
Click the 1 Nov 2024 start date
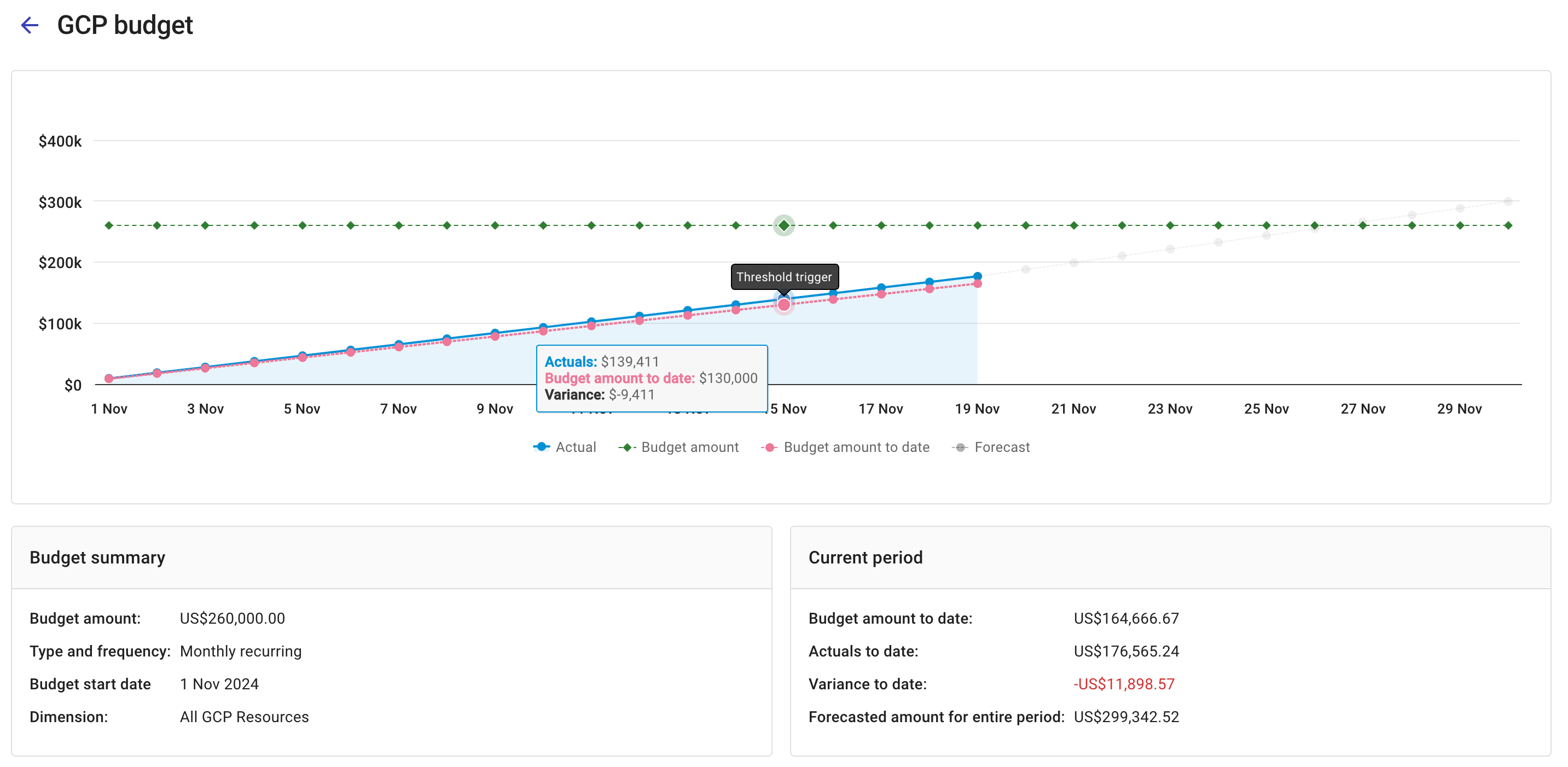coord(220,684)
